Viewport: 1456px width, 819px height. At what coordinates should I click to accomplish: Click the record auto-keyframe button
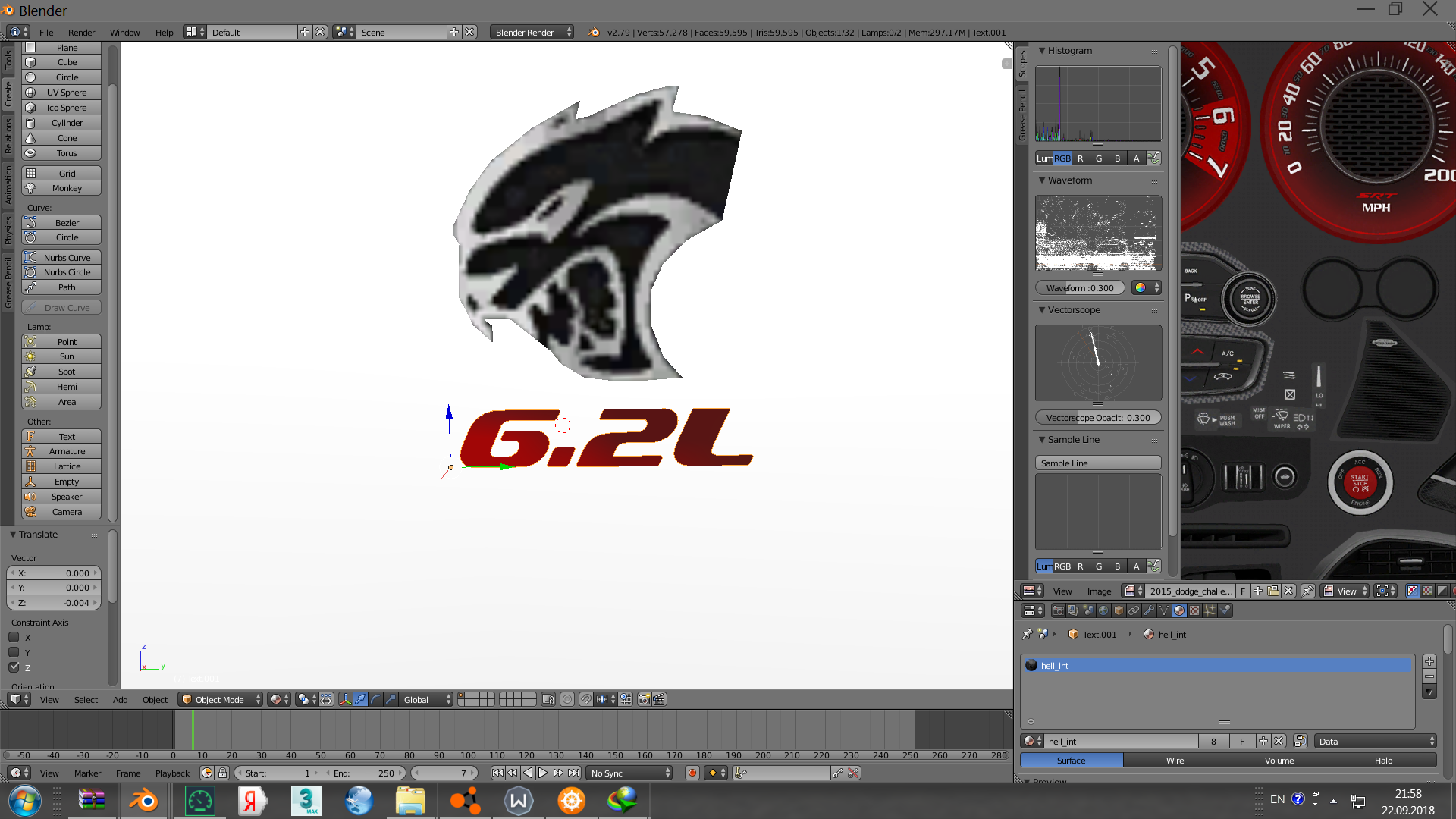tap(692, 773)
